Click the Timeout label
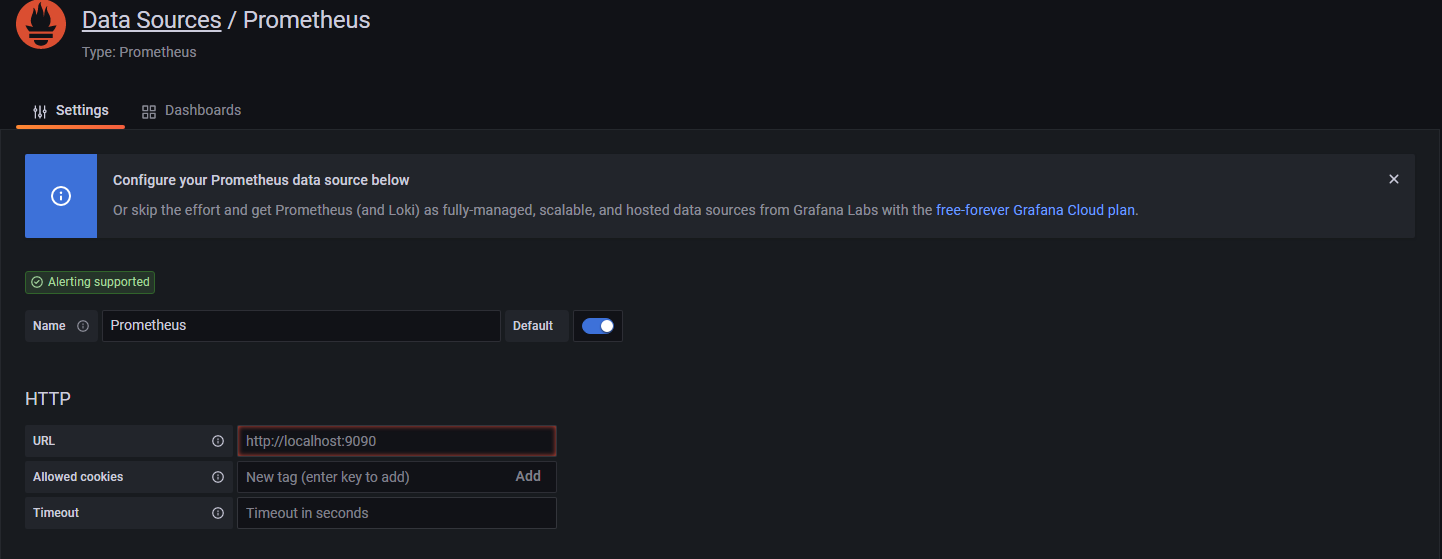Screen dimensions: 1442x559 pos(56,513)
